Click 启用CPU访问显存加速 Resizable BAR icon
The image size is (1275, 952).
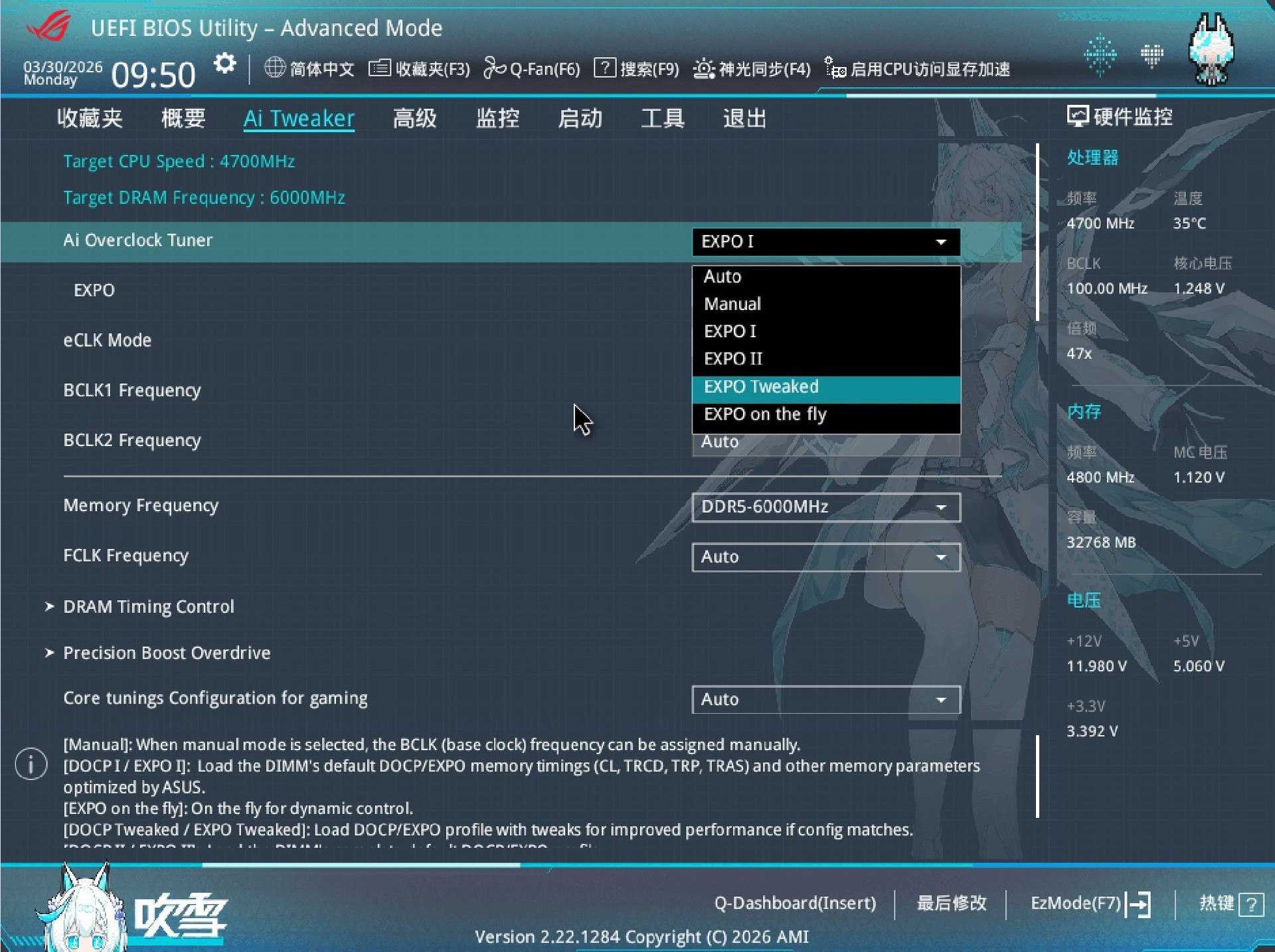[835, 68]
